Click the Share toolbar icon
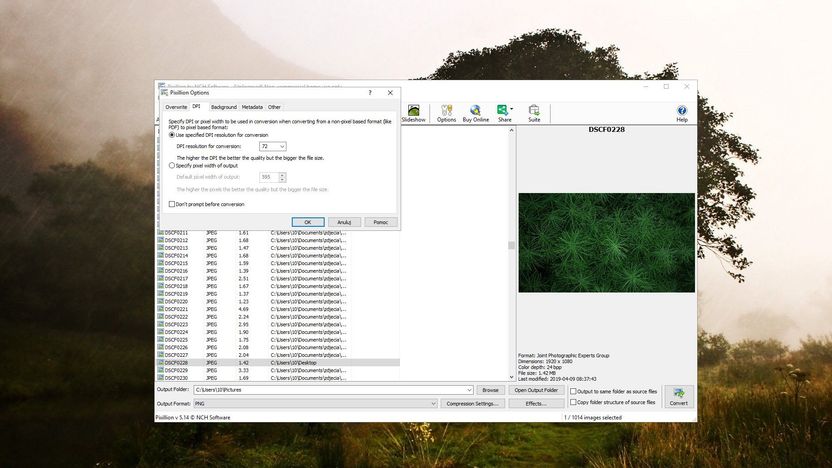The image size is (832, 468). (x=502, y=110)
